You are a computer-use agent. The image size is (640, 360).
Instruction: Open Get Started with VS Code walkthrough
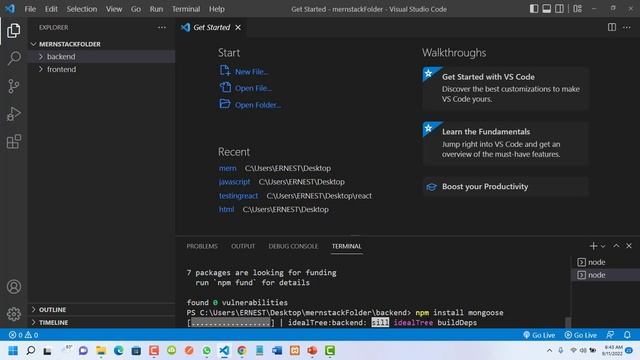pyautogui.click(x=505, y=88)
